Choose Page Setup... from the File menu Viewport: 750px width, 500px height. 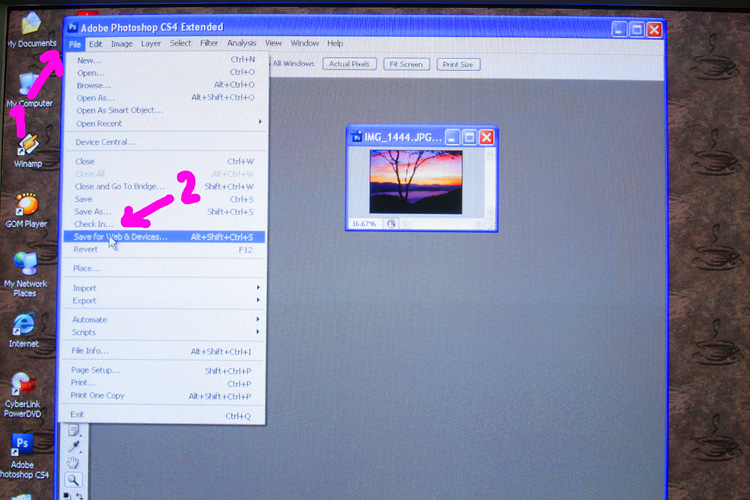point(163,370)
